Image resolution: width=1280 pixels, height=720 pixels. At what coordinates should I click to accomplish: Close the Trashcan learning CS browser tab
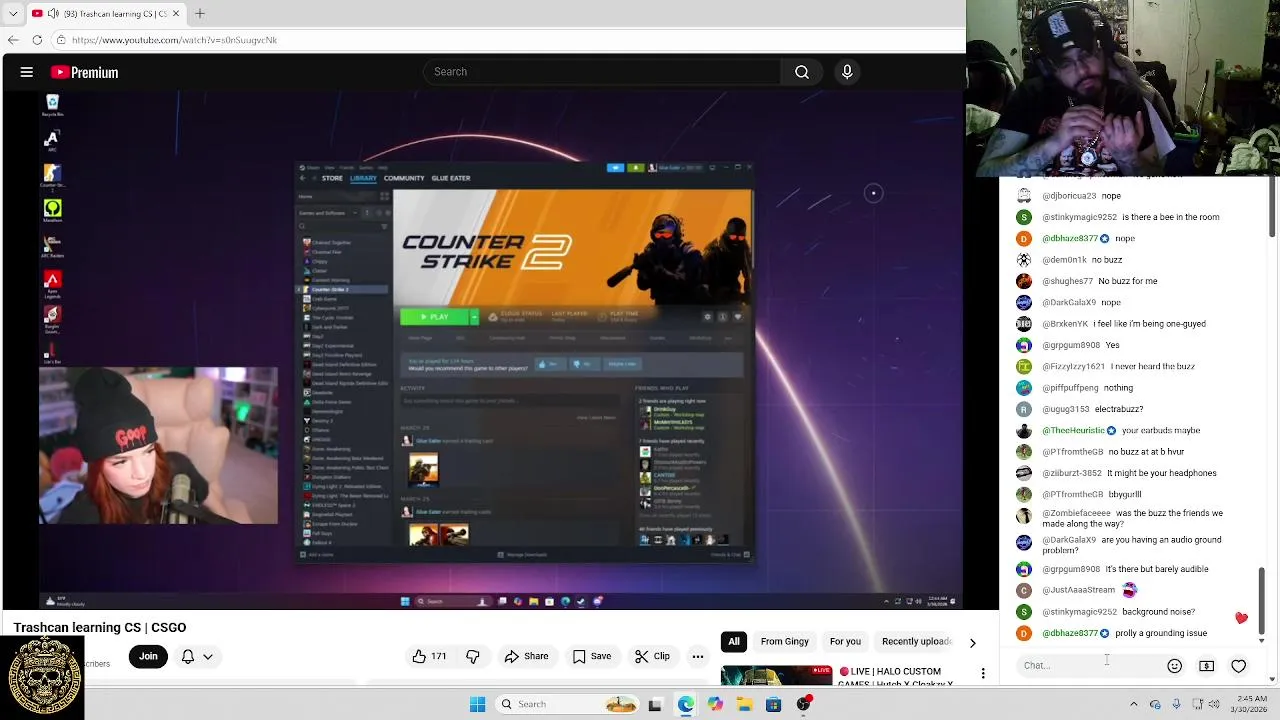[176, 13]
